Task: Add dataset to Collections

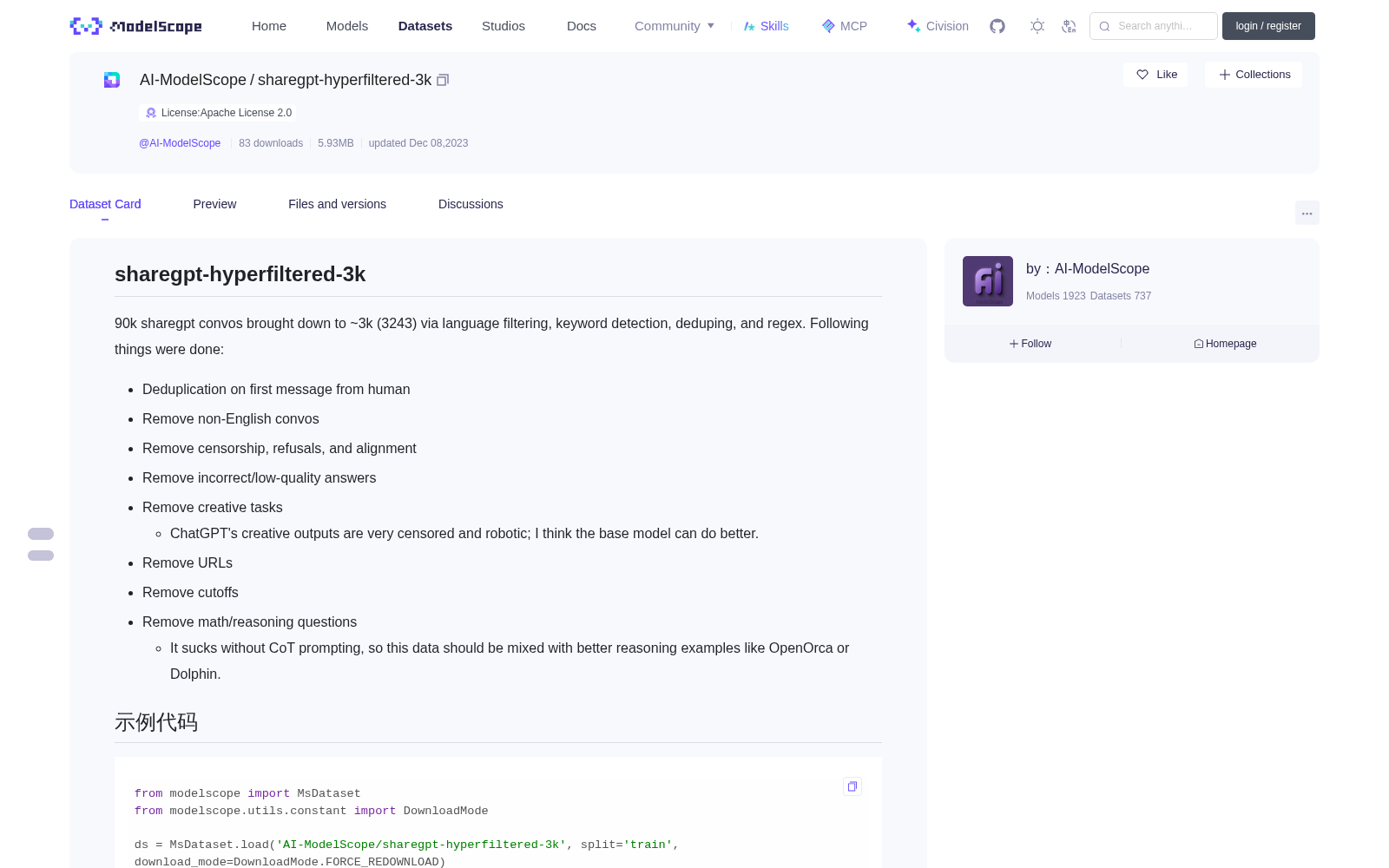Action: pyautogui.click(x=1254, y=75)
